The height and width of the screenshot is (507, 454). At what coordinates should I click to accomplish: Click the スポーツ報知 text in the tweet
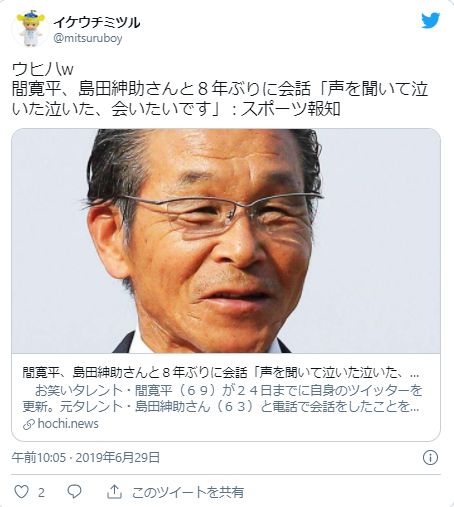290,109
